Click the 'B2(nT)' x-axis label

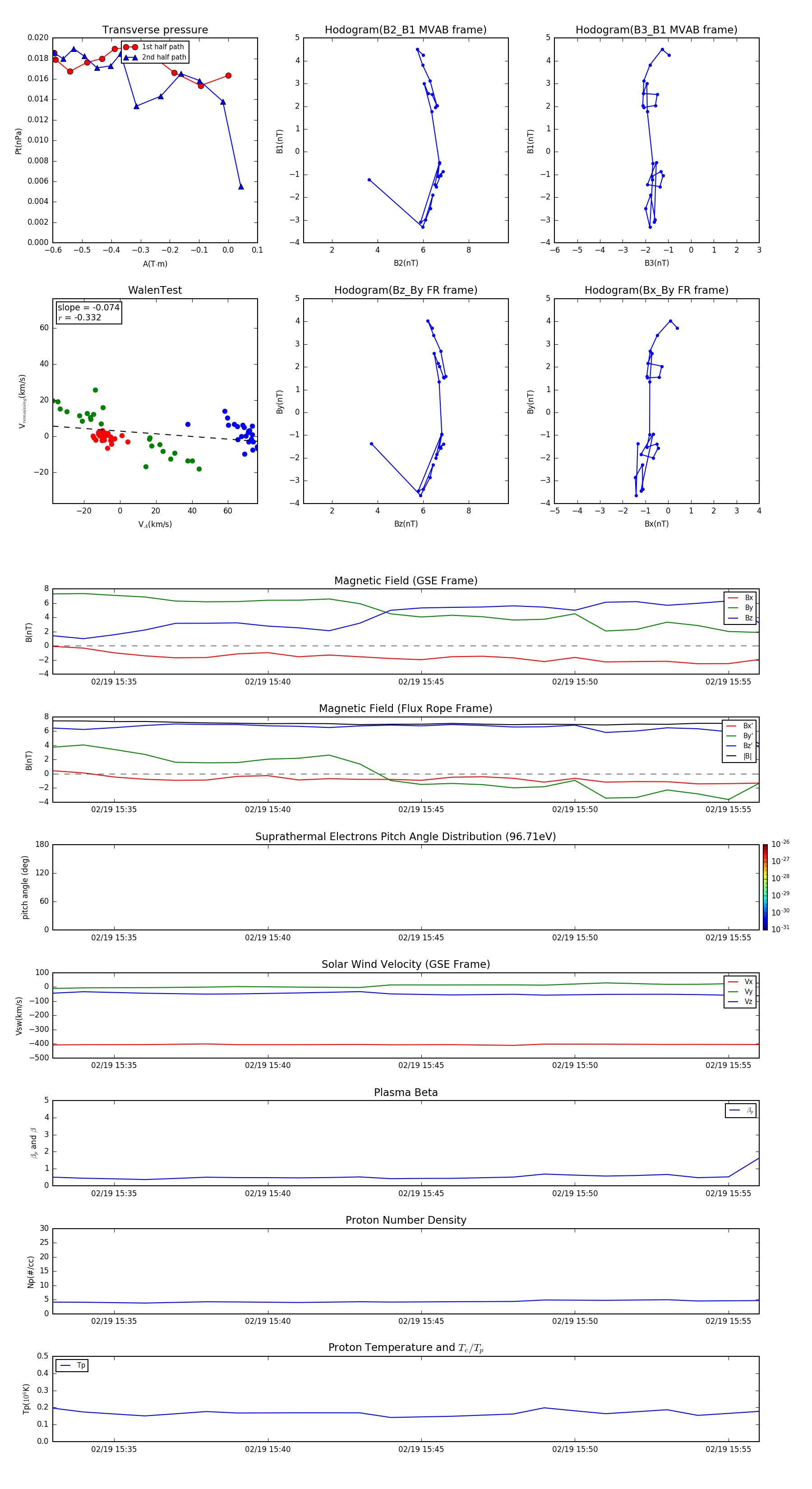tap(406, 263)
